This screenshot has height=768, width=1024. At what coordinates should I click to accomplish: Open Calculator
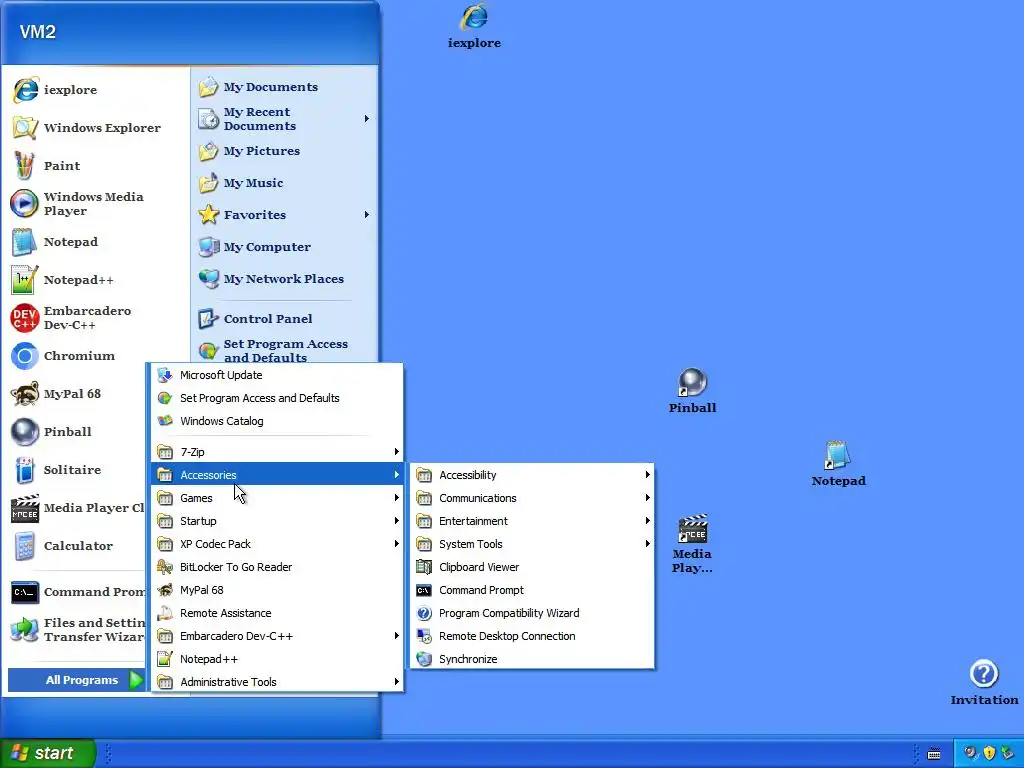(77, 546)
